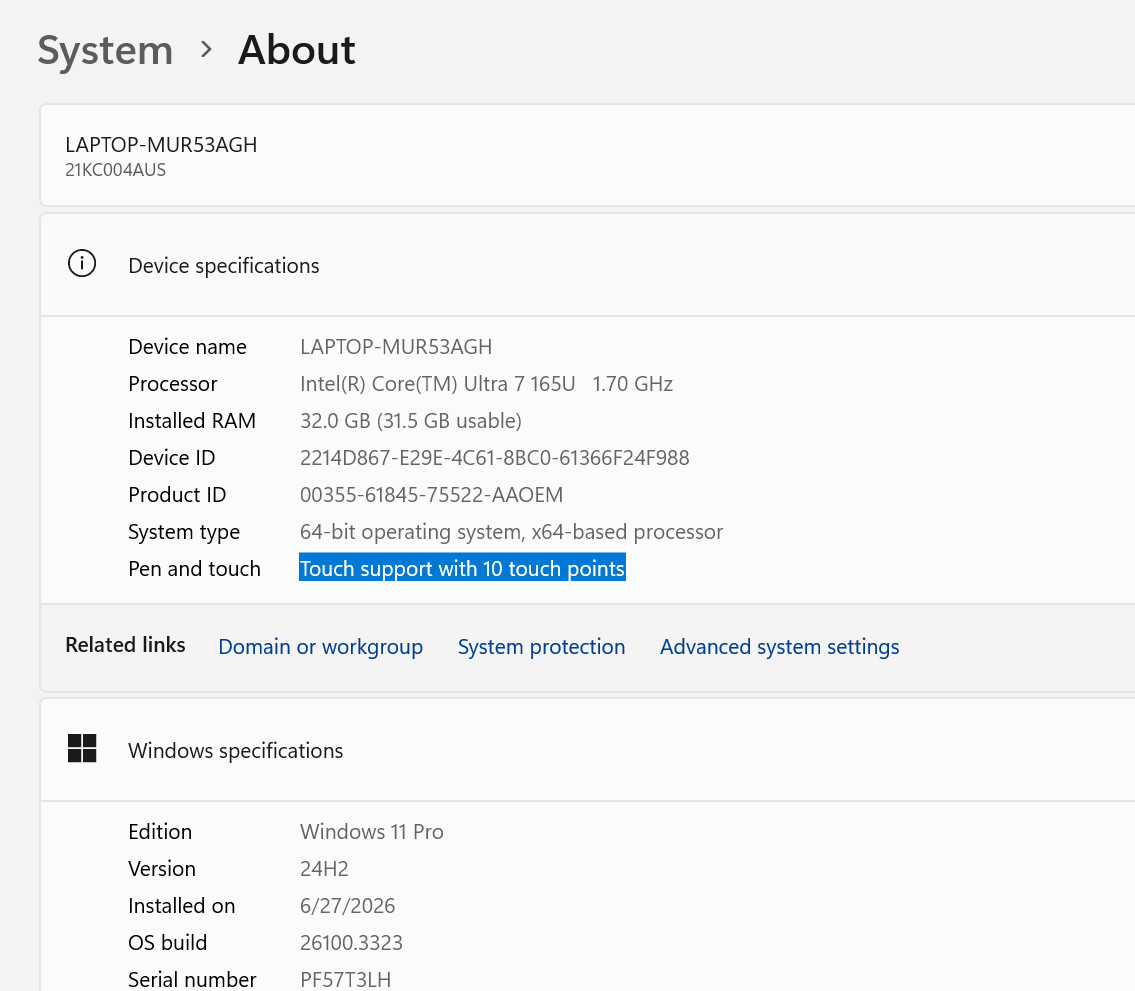
Task: Collapse the Windows specifications section header
Action: 587,750
